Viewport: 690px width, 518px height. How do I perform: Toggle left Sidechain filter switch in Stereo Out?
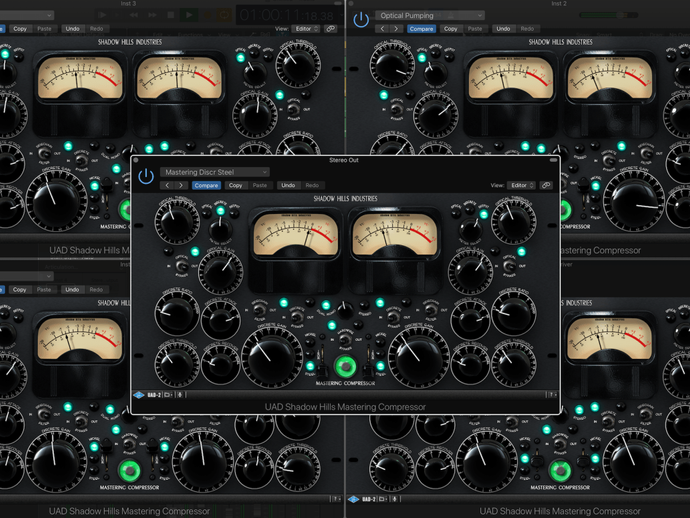260,309
